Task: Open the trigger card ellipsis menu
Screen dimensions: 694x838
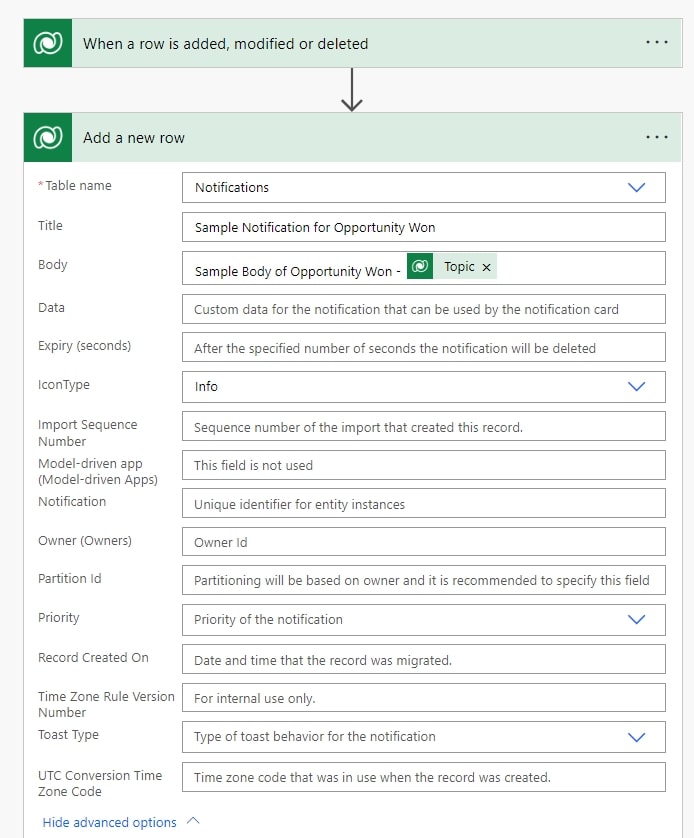Action: coord(657,42)
